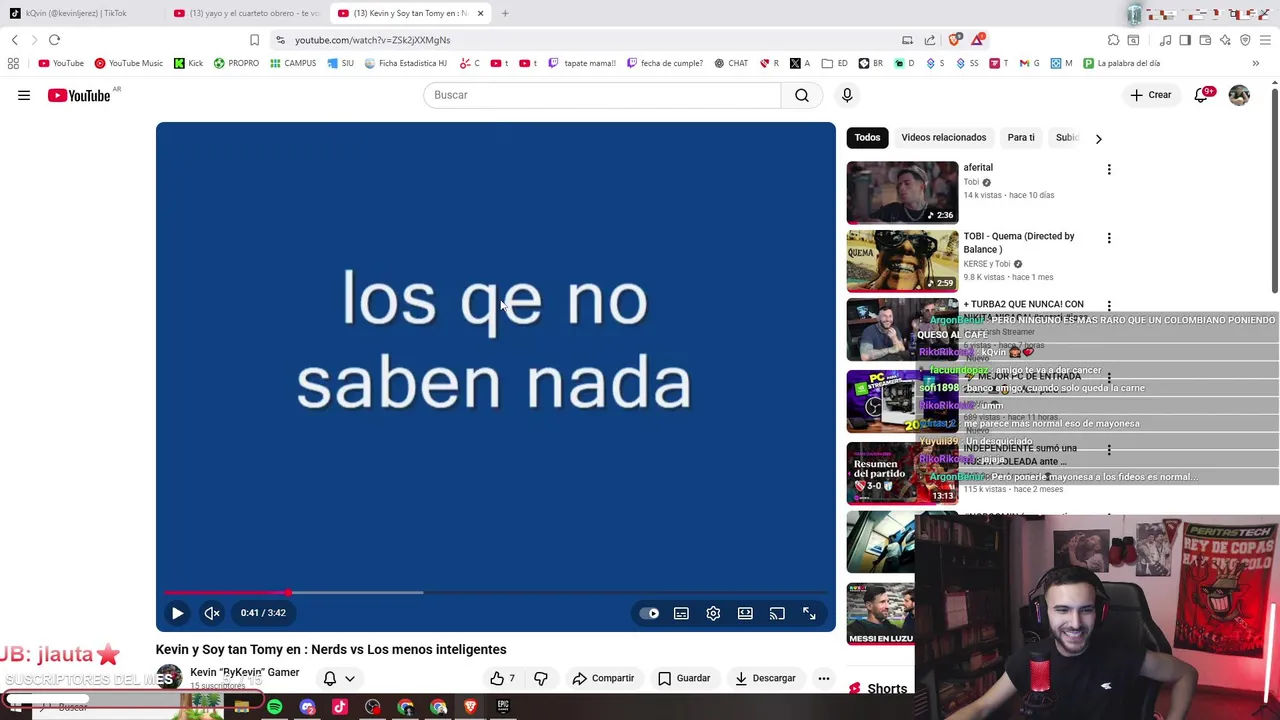Turn on subtitles with the captions icon
Viewport: 1280px width, 720px height.
(681, 613)
